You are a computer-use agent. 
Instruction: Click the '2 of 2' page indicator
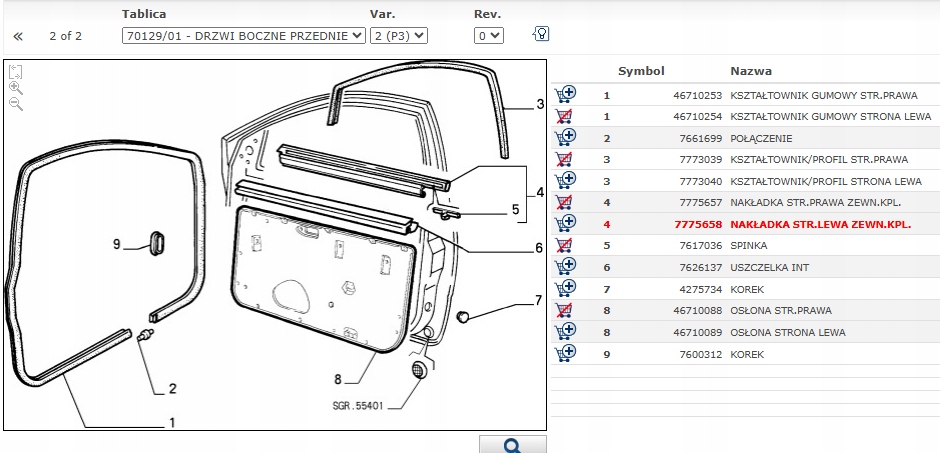65,36
